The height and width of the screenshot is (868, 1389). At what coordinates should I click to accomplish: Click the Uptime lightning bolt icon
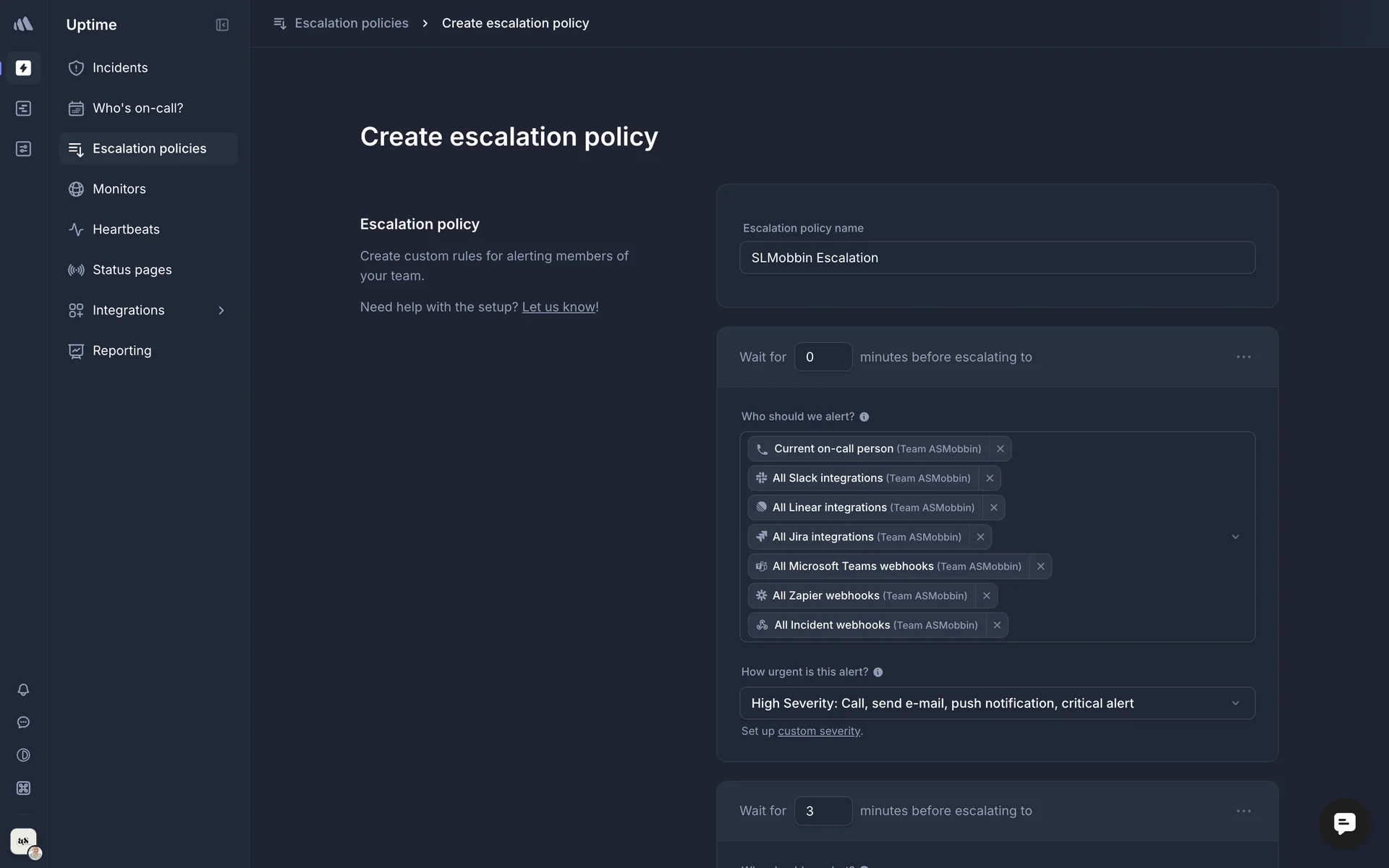coord(23,68)
